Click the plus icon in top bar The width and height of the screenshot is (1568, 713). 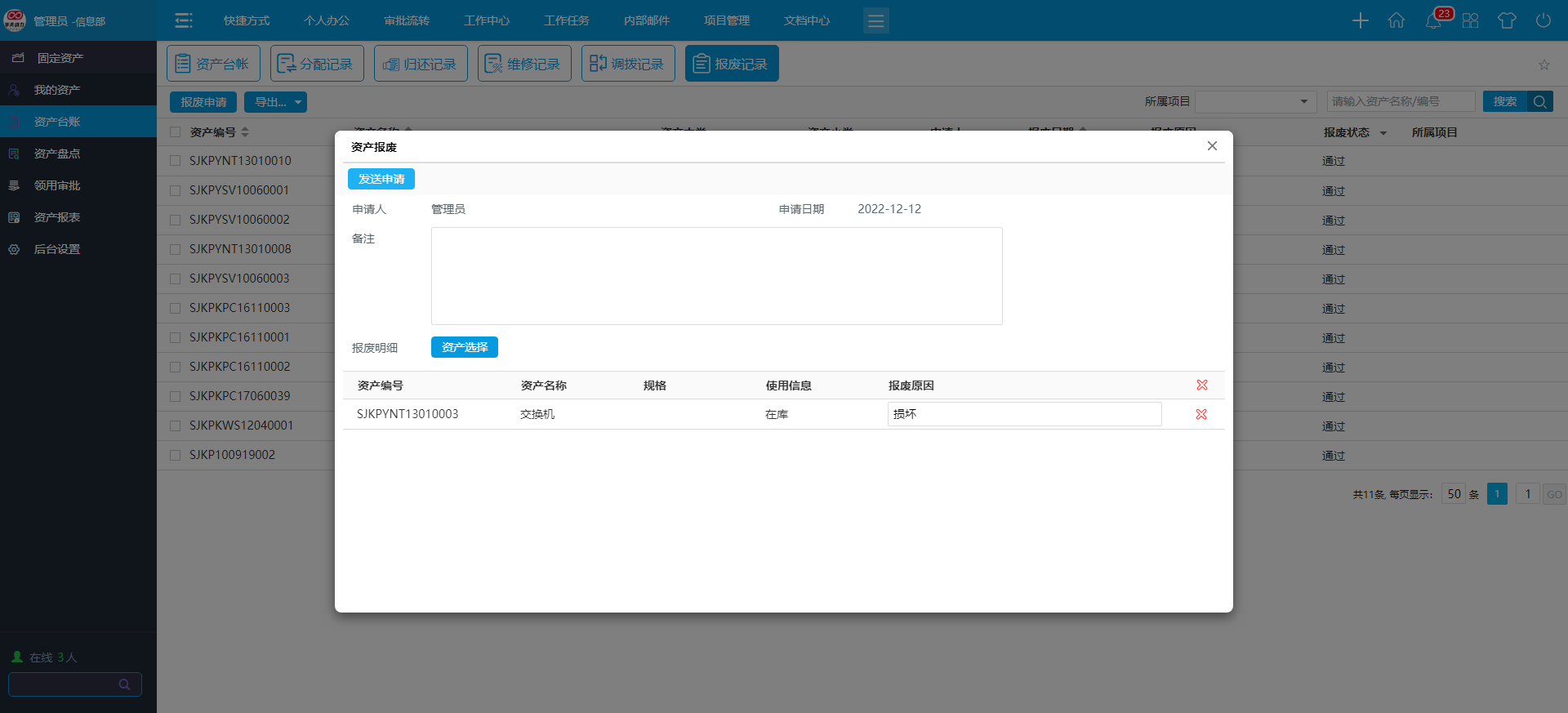click(1360, 20)
